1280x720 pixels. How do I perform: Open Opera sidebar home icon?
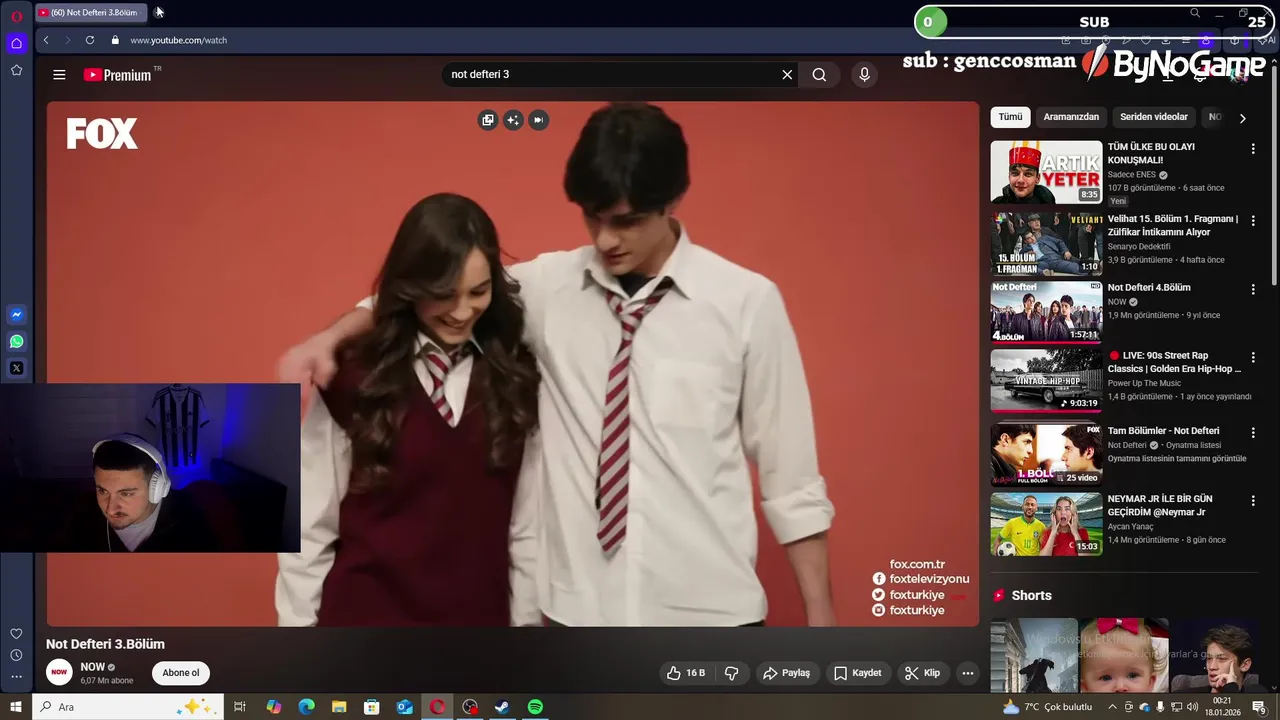click(16, 43)
